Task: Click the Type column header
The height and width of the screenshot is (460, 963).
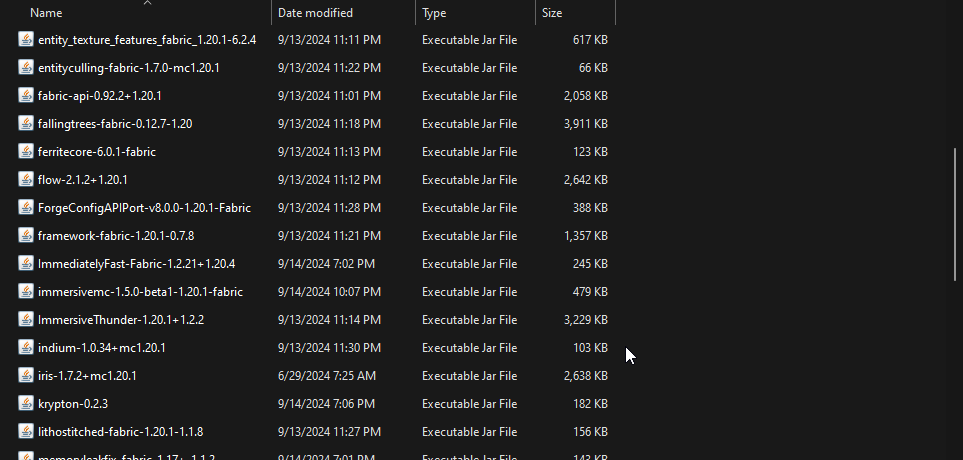Action: (435, 14)
